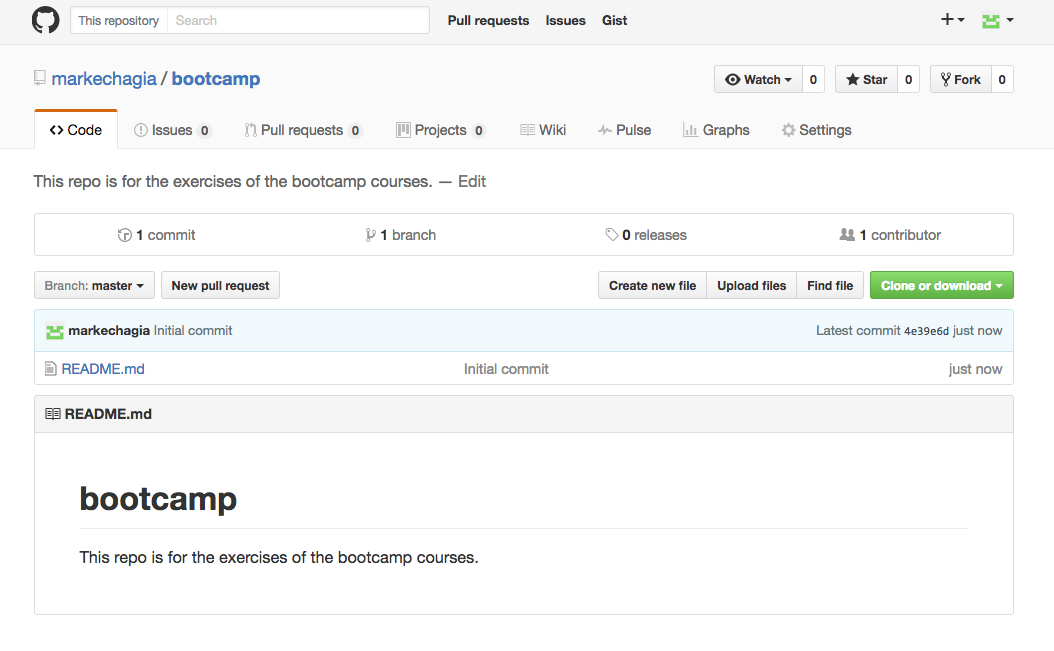Viewport: 1054px width, 651px height.
Task: Open Issues in top navigation
Action: pos(565,20)
